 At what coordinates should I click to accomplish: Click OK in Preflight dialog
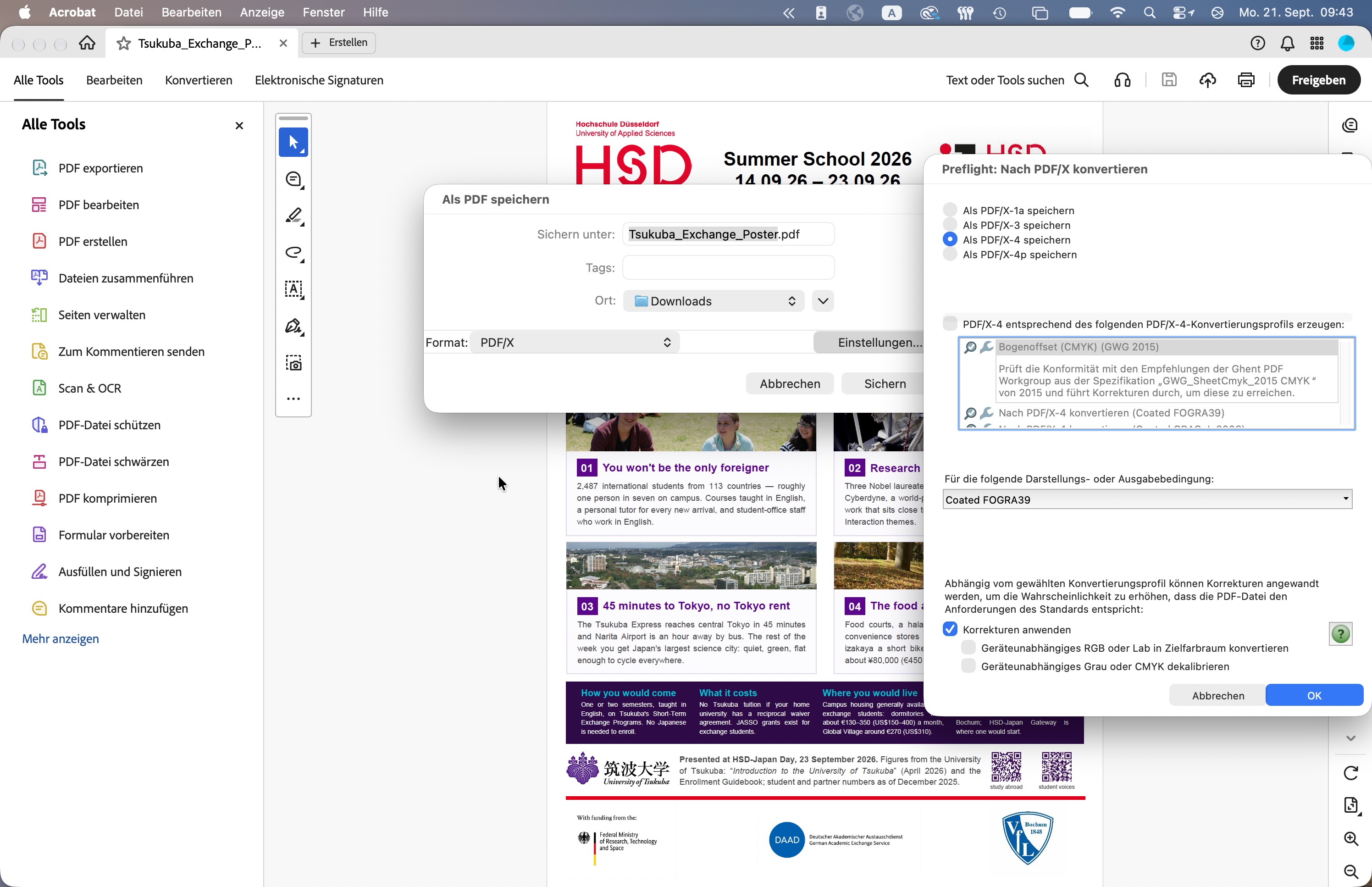pos(1314,695)
